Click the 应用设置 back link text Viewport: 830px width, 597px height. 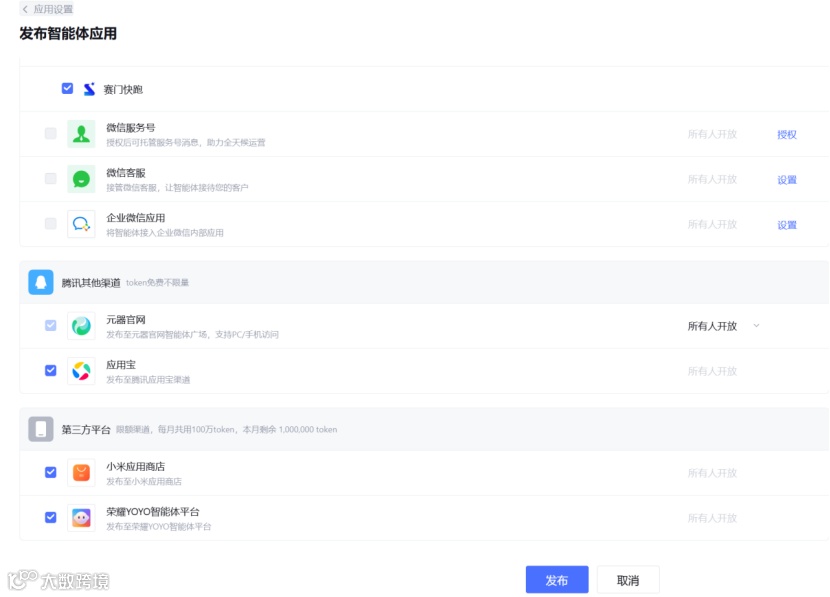click(x=53, y=9)
